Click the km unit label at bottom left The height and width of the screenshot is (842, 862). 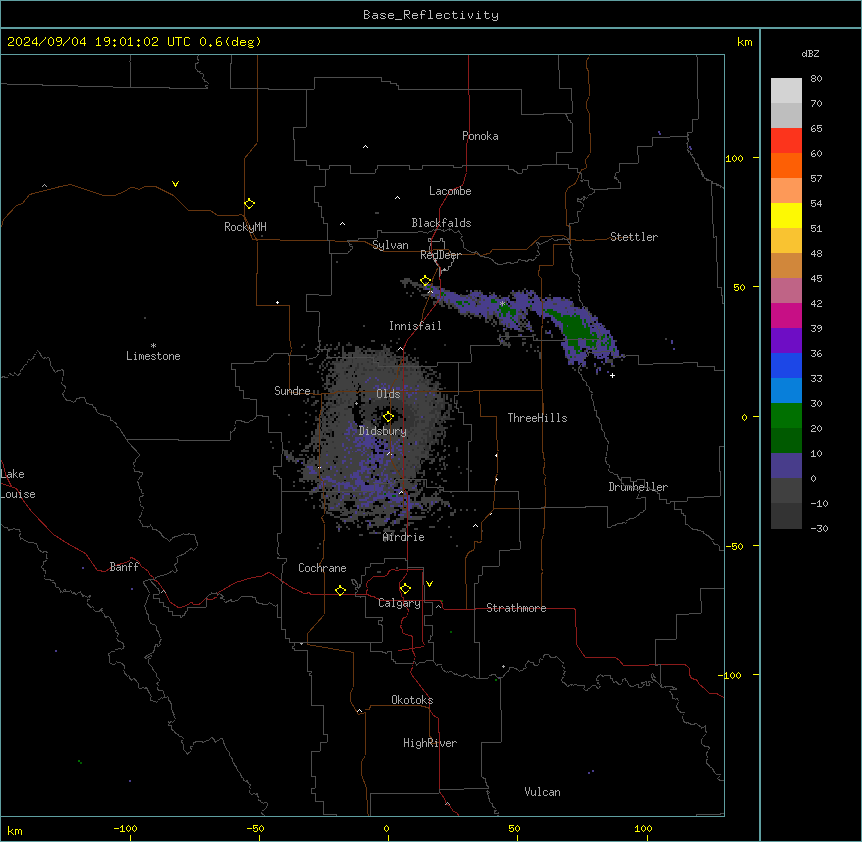15,831
